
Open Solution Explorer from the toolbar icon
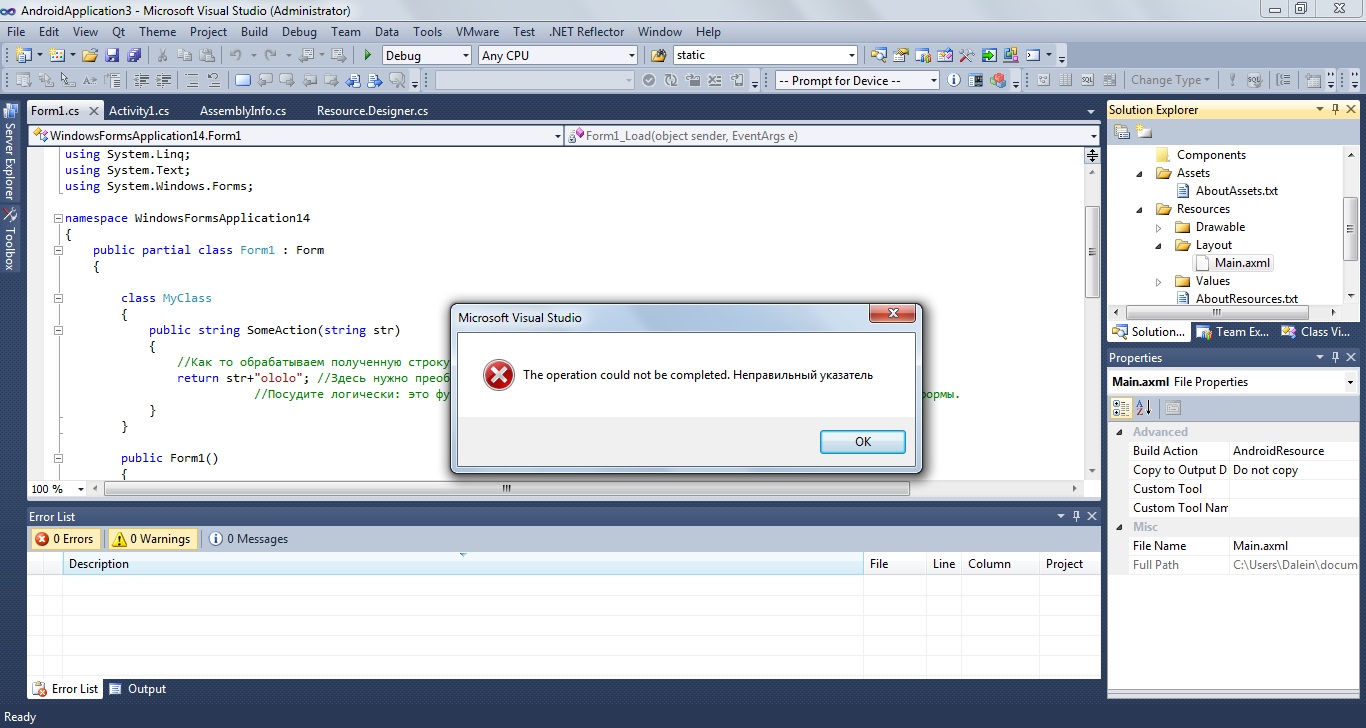click(878, 55)
